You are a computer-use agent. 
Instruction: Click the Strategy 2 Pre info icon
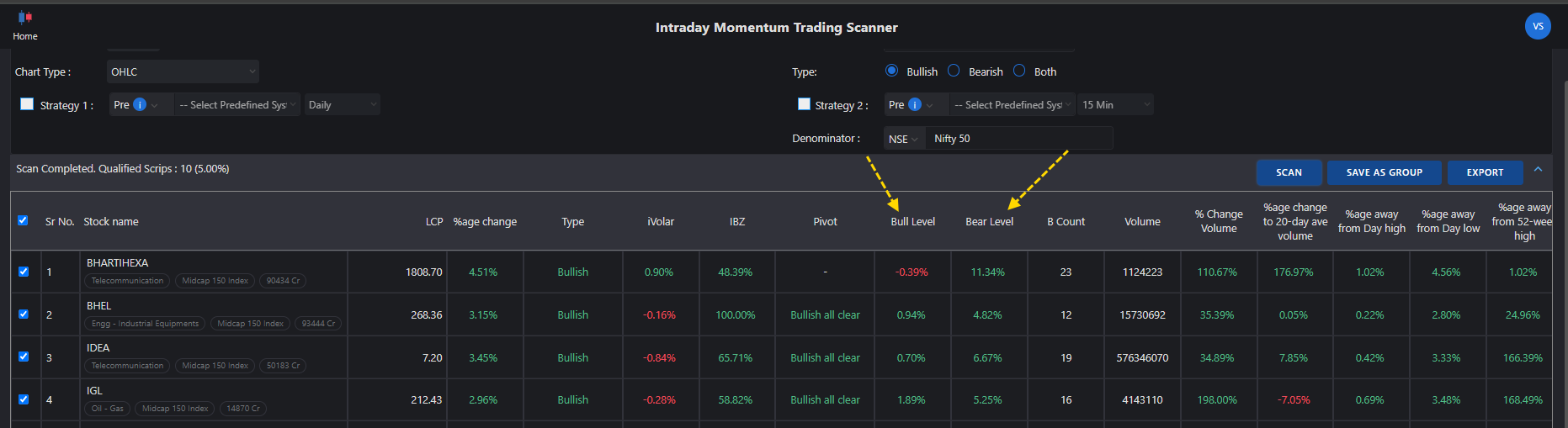pos(915,104)
